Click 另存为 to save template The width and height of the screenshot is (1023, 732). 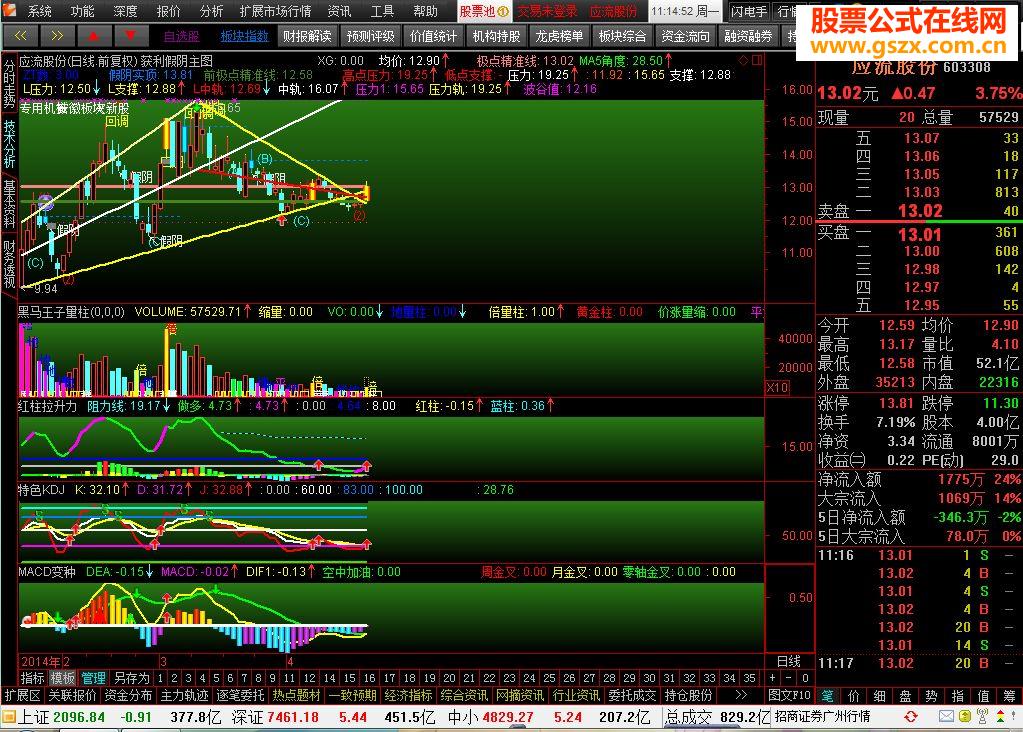pos(132,678)
